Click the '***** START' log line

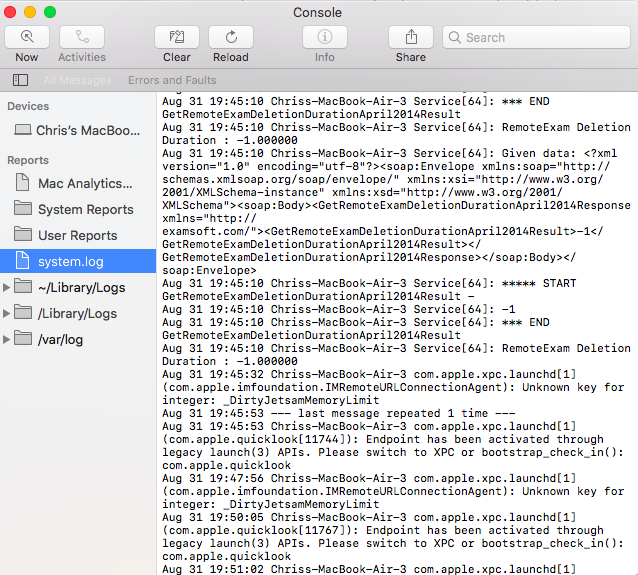369,290
